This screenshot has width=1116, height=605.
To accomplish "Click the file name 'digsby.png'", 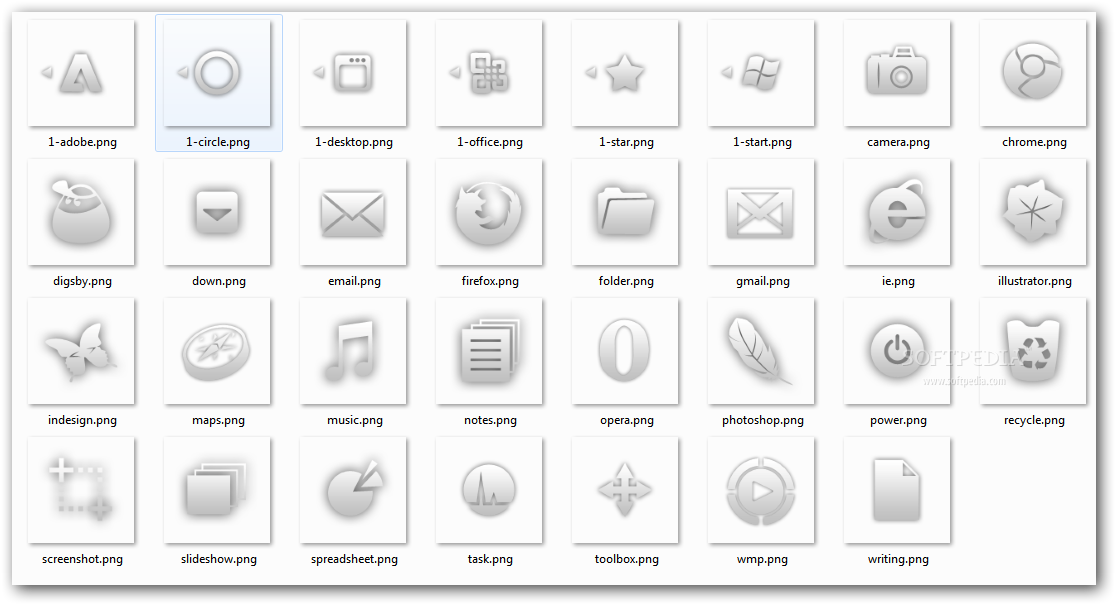I will click(x=83, y=280).
